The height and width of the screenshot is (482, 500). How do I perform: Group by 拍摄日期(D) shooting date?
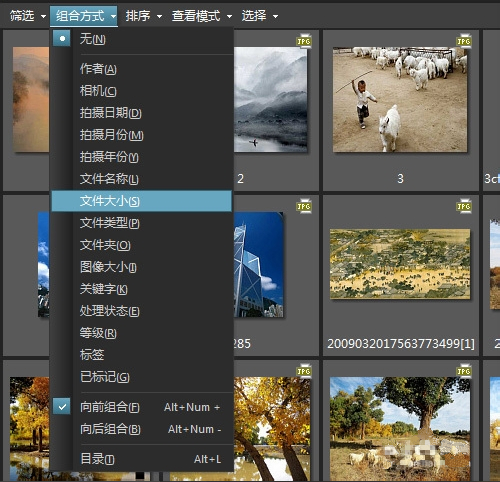pos(142,113)
